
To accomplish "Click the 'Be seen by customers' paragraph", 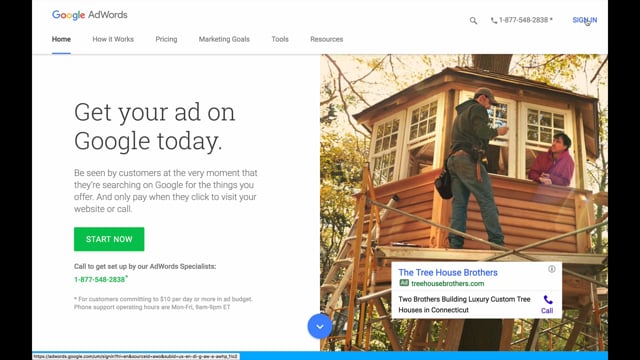I will (166, 191).
